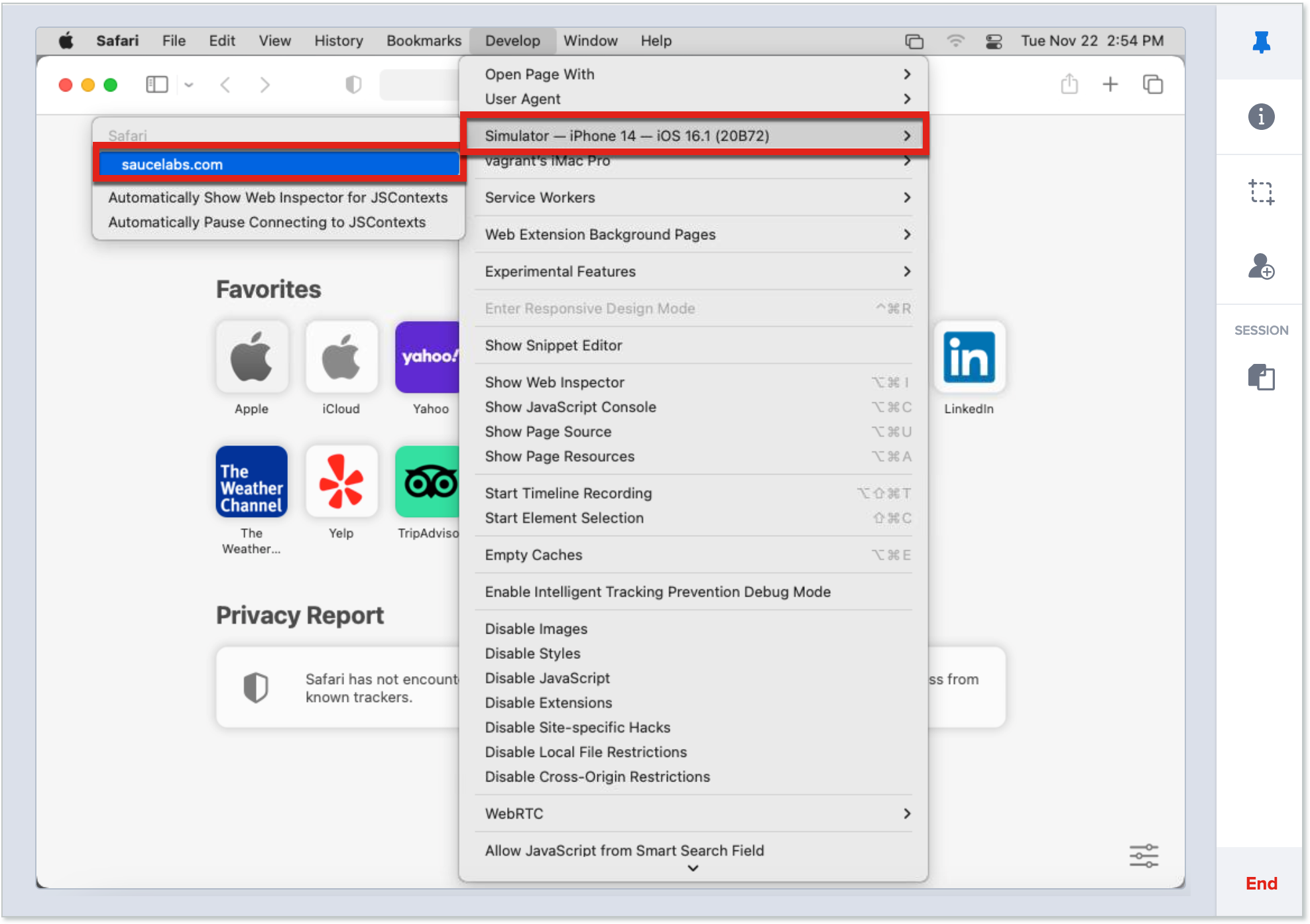
Task: Select Empty Caches from Develop menu
Action: coord(533,555)
